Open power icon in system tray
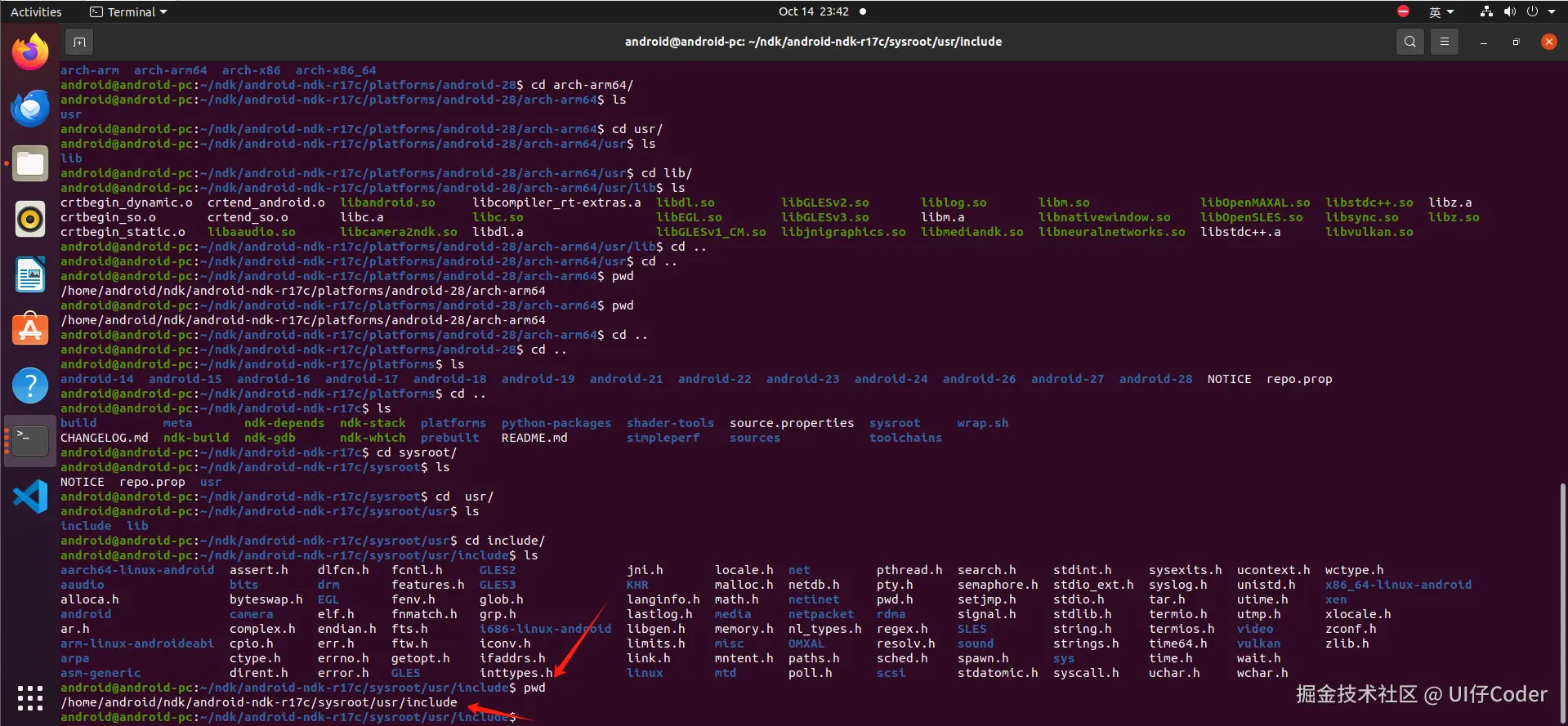 tap(1532, 11)
